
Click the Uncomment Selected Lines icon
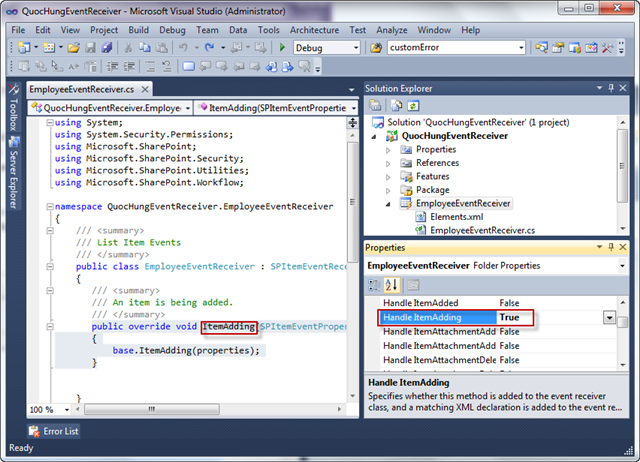[167, 66]
